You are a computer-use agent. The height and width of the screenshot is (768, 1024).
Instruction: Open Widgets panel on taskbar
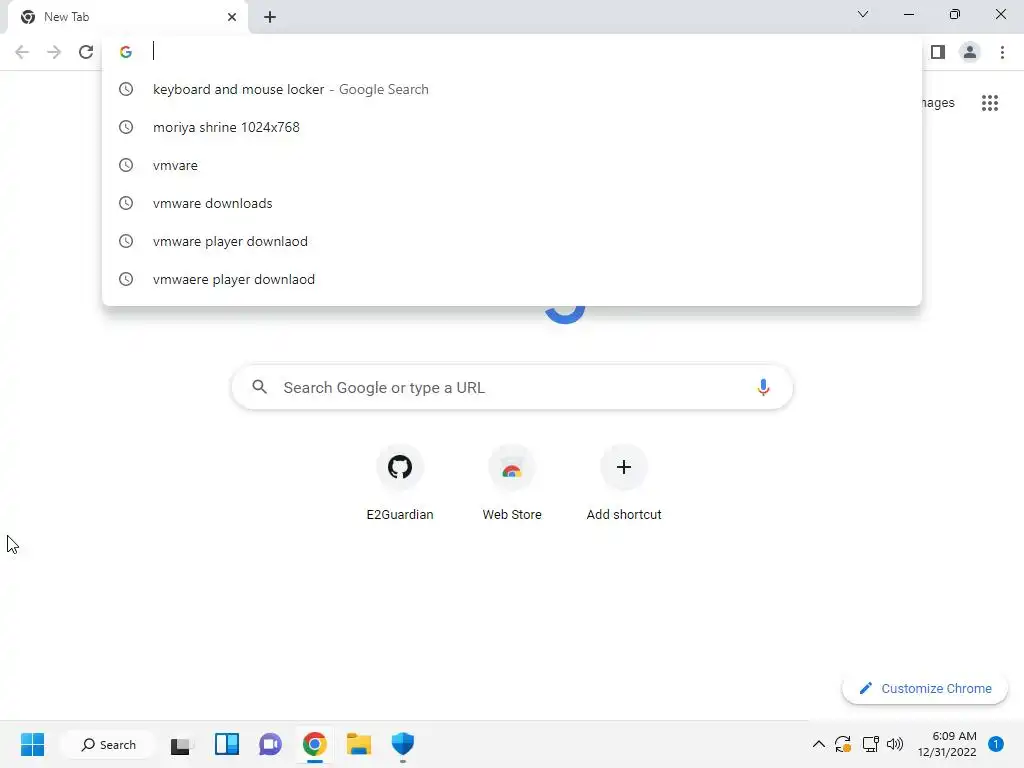coord(227,744)
